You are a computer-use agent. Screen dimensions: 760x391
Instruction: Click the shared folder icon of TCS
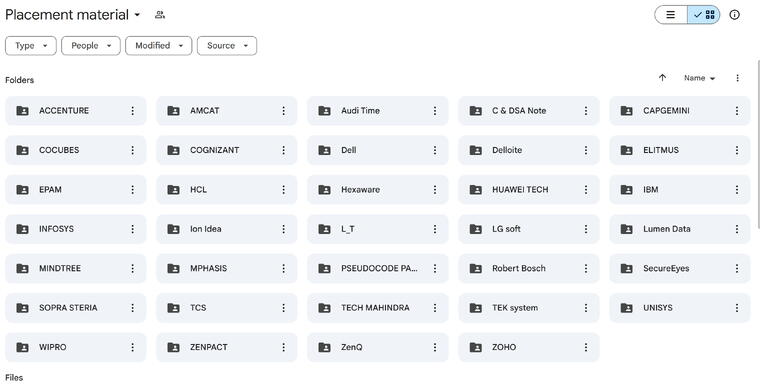pyautogui.click(x=174, y=308)
